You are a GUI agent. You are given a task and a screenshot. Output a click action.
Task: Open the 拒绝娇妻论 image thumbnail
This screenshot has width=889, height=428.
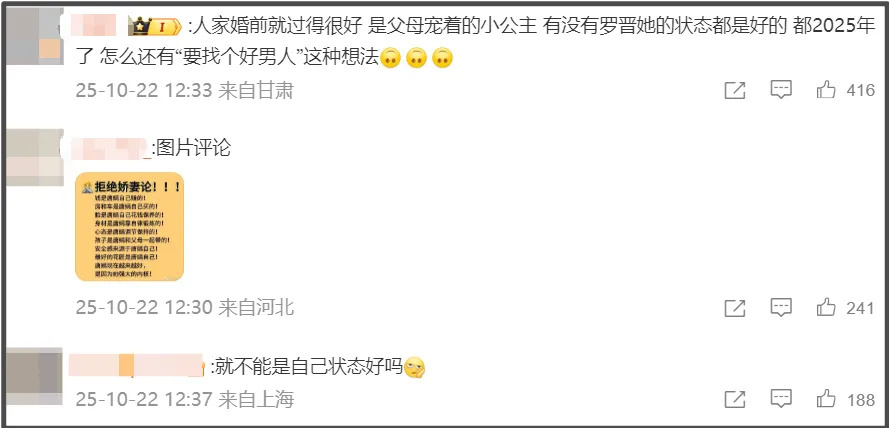[x=129, y=226]
